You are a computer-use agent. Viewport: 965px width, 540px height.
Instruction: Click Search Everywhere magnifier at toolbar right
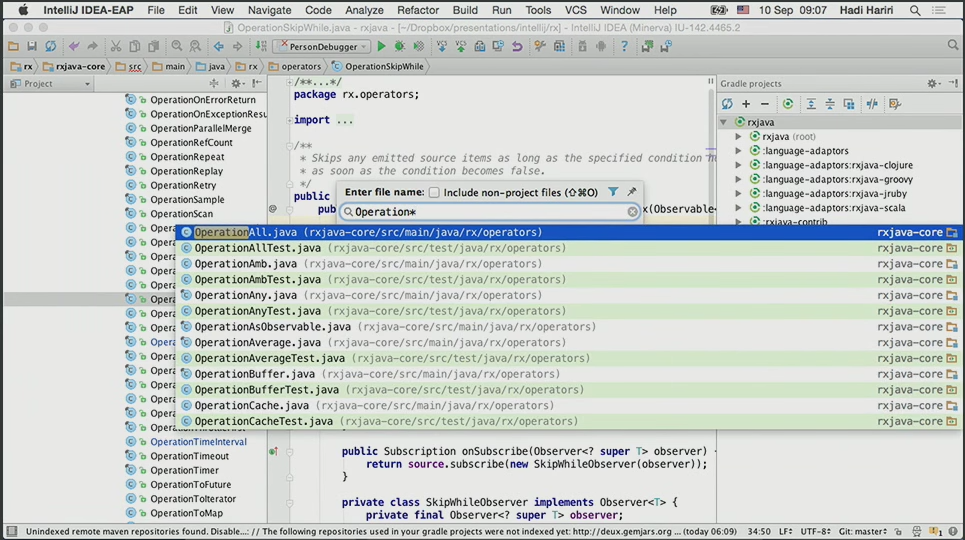953,45
